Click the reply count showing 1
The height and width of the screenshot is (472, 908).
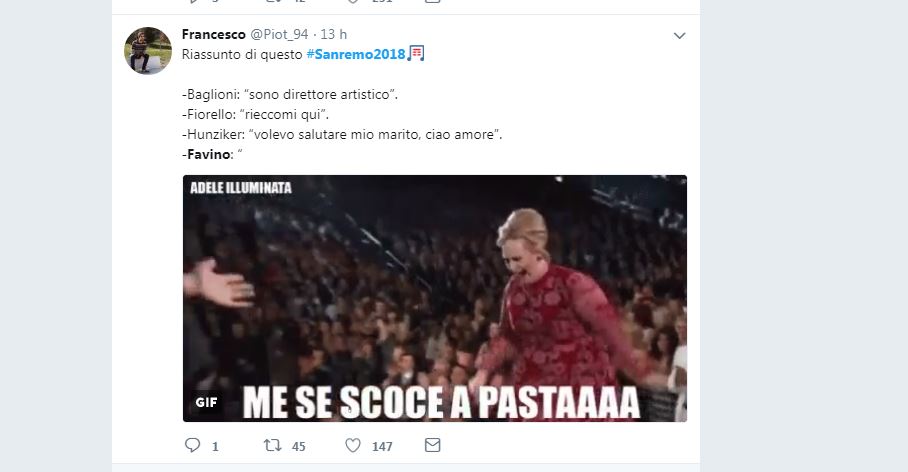click(x=215, y=447)
